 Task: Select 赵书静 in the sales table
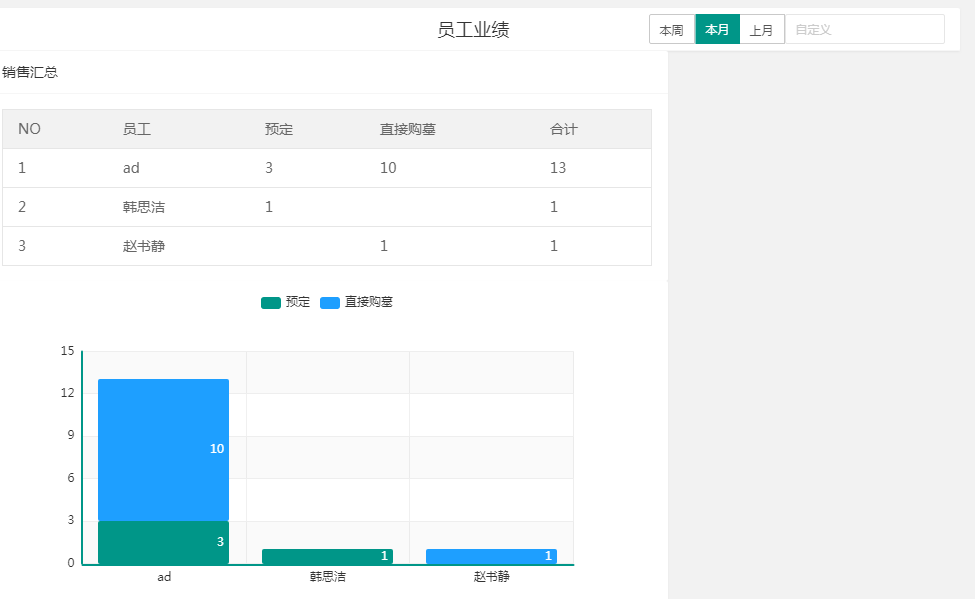[x=144, y=246]
